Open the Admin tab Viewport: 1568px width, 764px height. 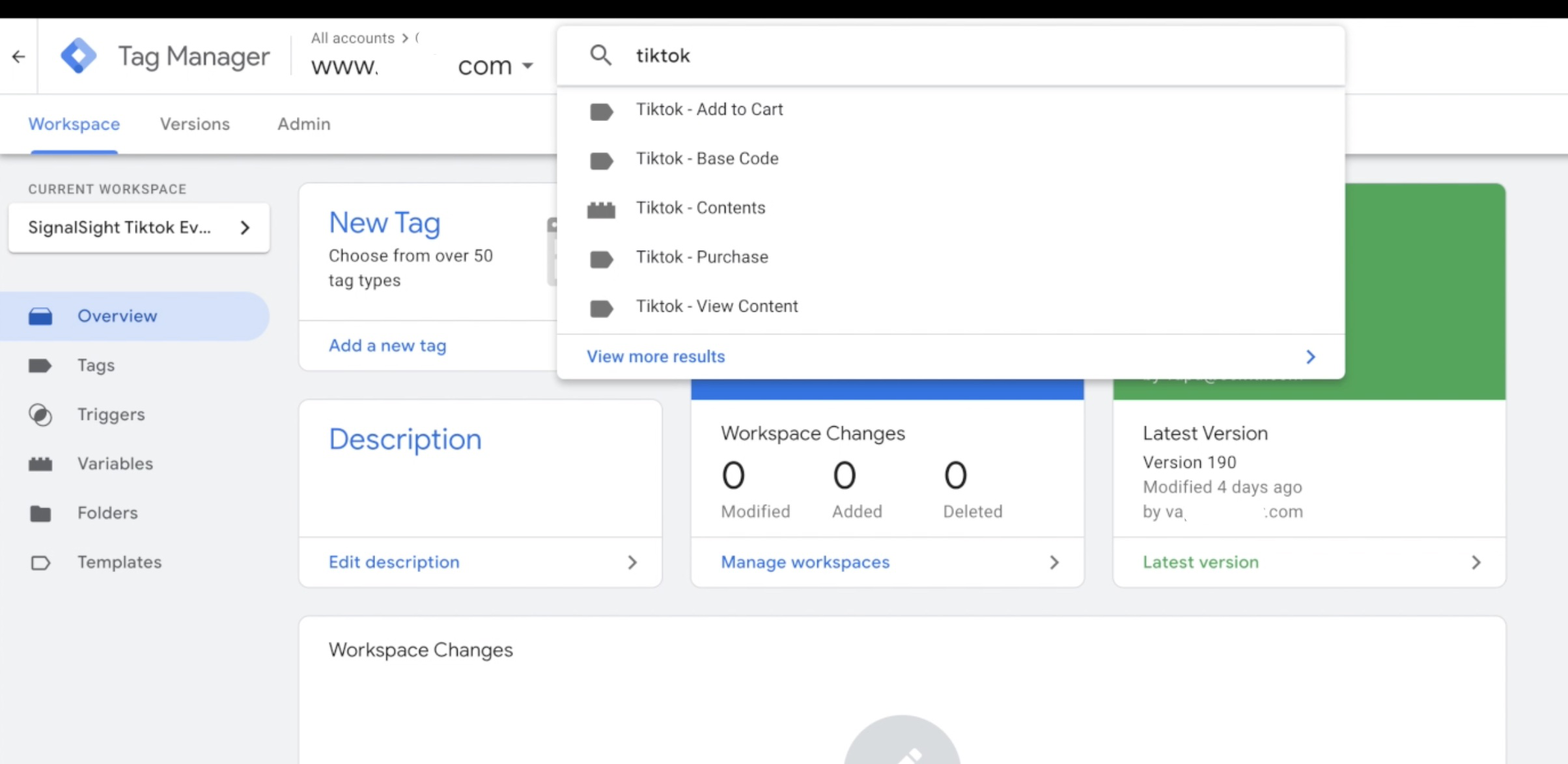click(x=304, y=124)
